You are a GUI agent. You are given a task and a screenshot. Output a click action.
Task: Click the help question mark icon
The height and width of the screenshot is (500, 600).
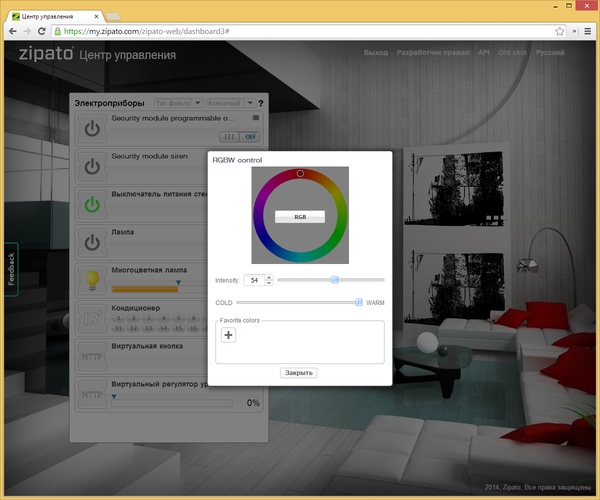261,103
